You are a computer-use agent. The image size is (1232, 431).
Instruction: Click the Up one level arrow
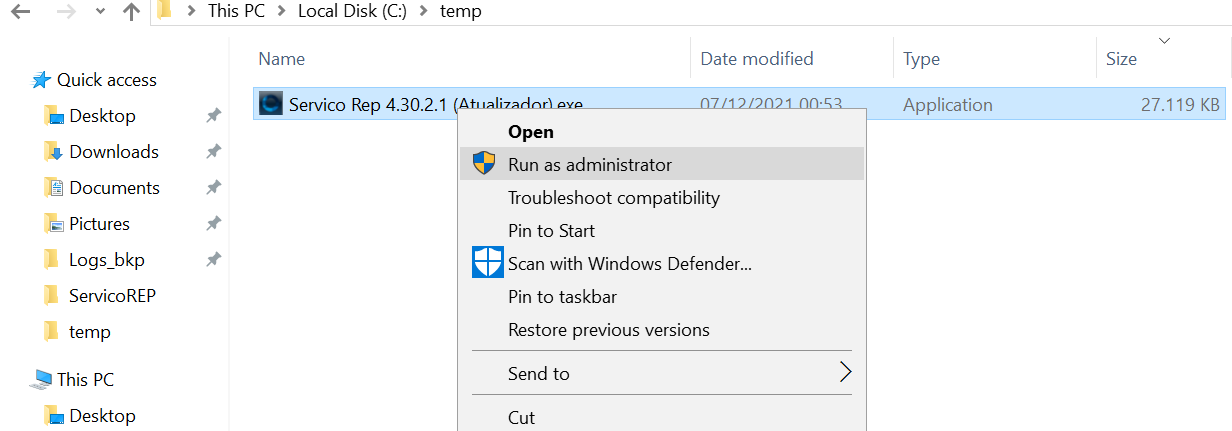click(x=130, y=13)
